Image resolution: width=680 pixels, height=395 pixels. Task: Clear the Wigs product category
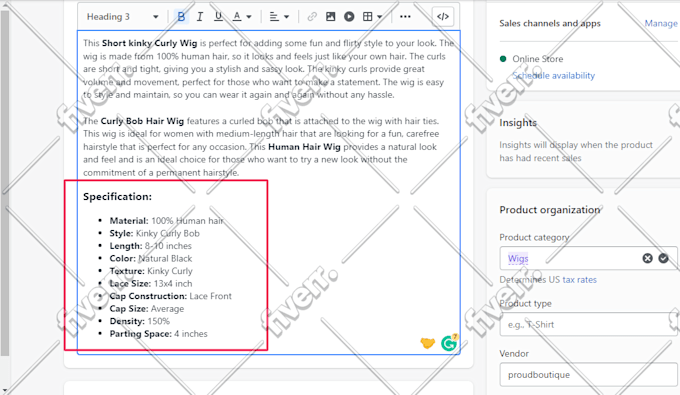[647, 258]
